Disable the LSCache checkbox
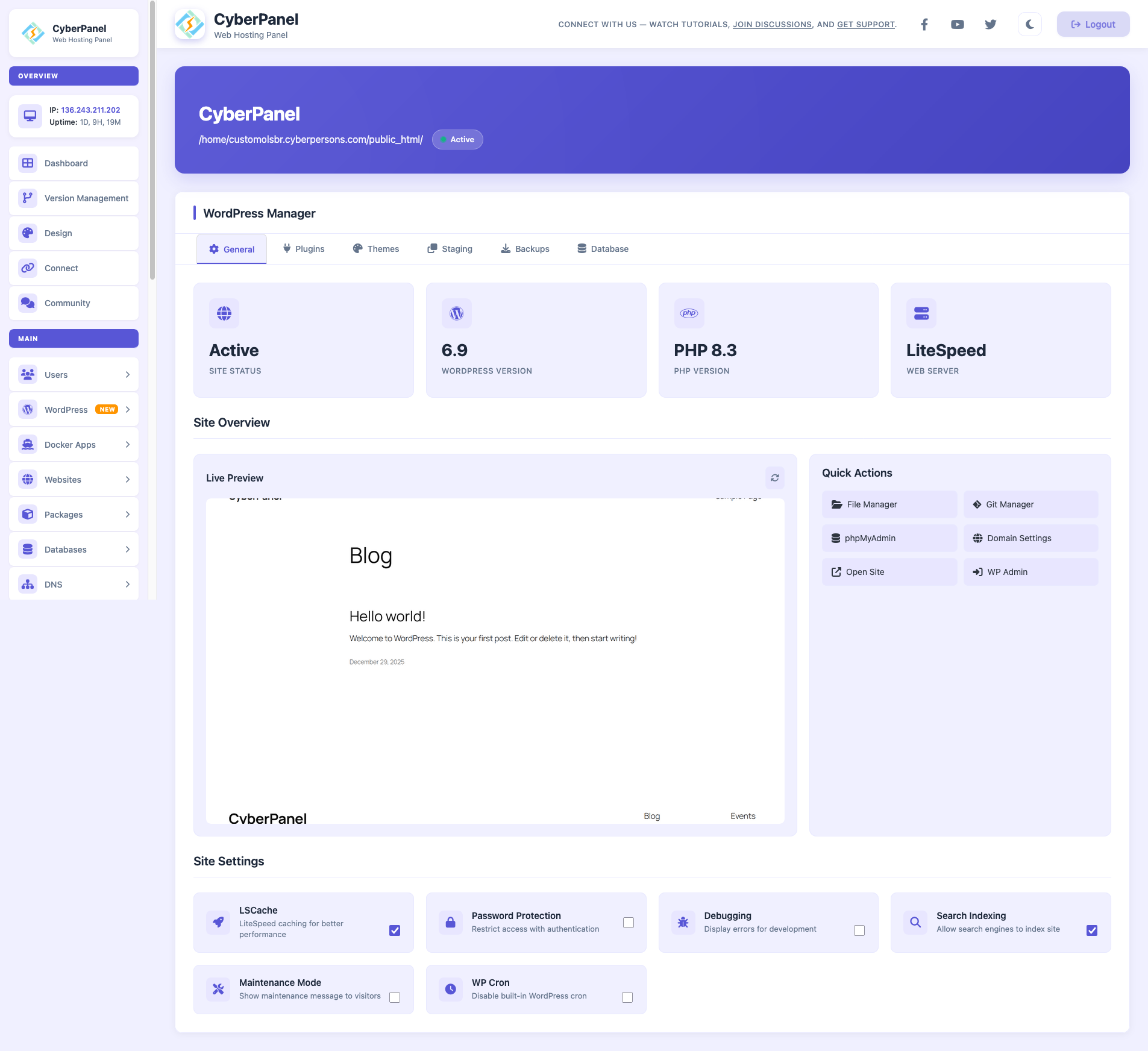The height and width of the screenshot is (1051, 1148). [x=394, y=930]
